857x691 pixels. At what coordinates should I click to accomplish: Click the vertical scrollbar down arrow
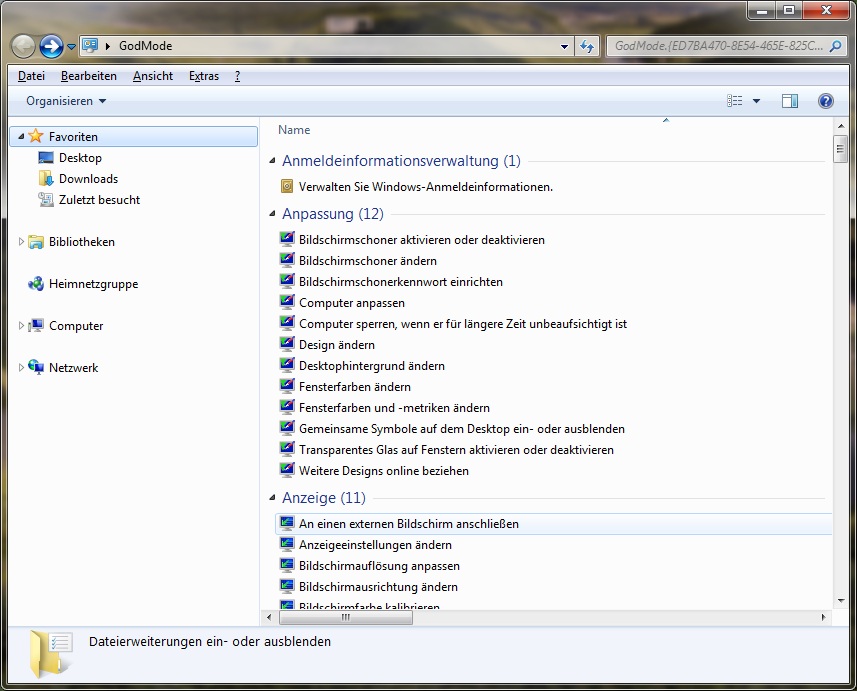(x=841, y=601)
